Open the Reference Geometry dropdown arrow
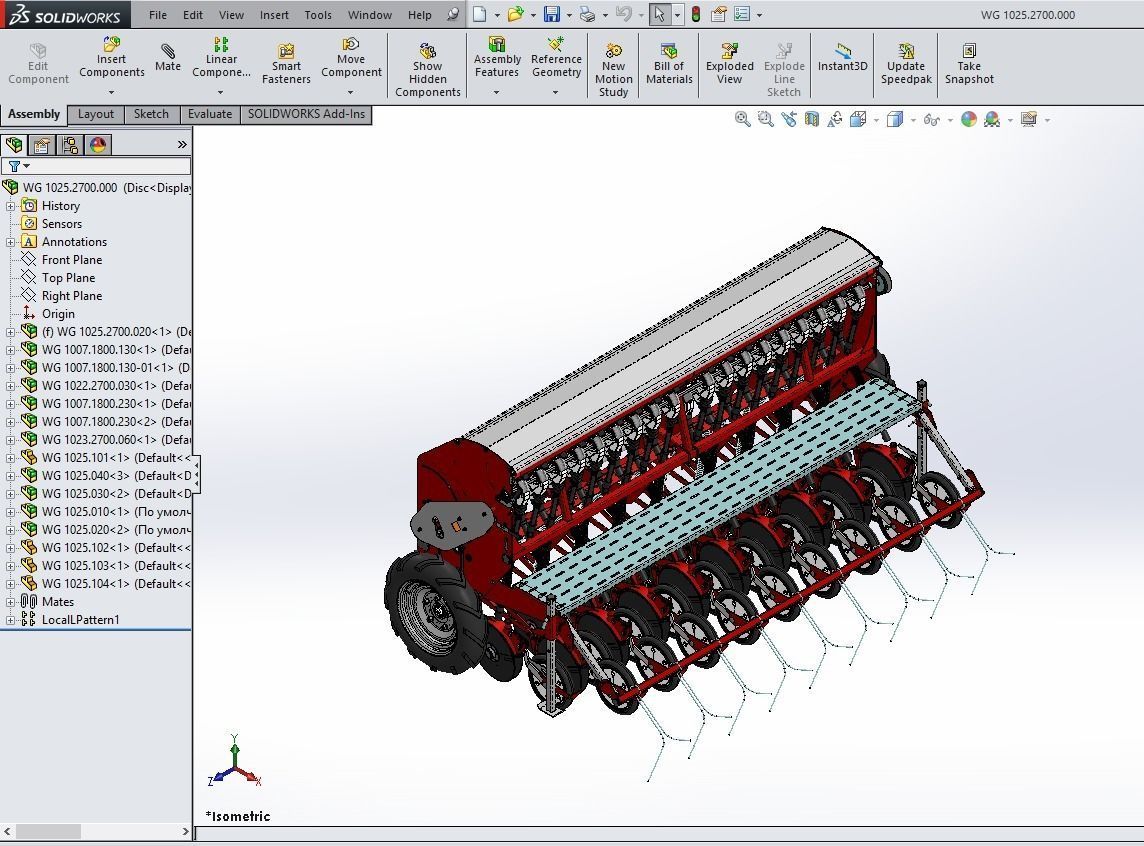1144x846 pixels. [555, 93]
